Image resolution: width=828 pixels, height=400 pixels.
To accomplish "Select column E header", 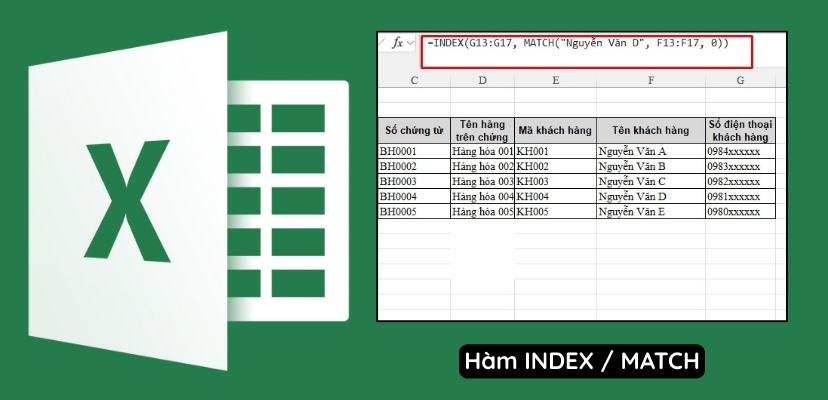I will 556,80.
